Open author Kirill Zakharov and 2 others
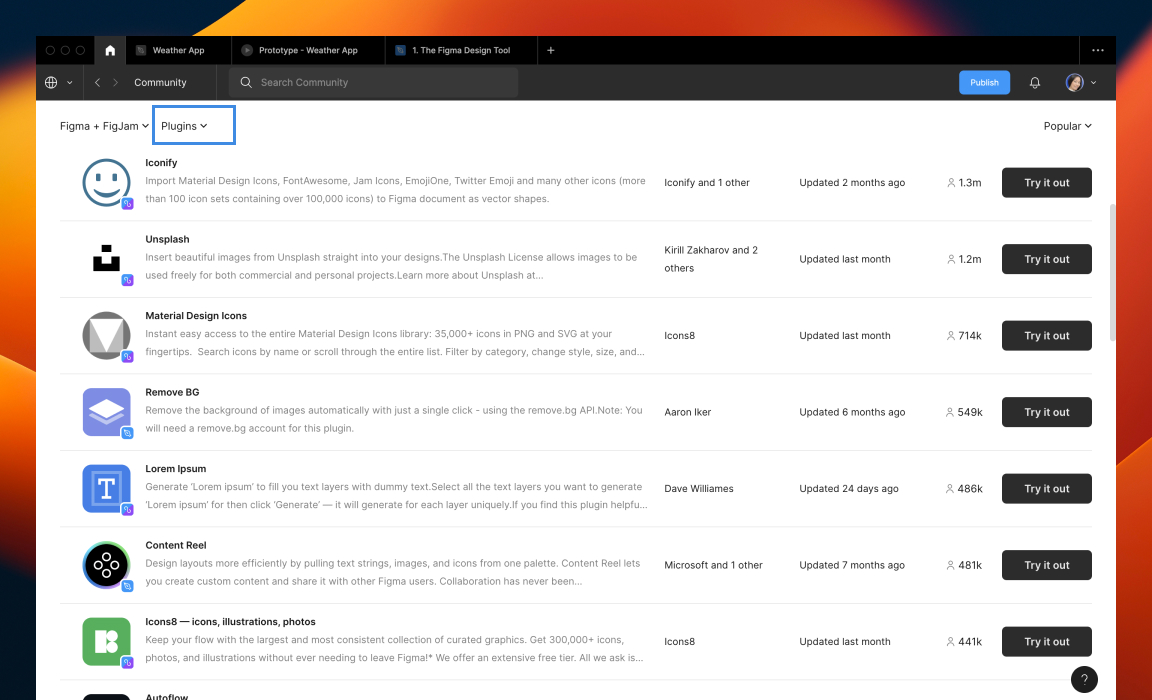 710,259
